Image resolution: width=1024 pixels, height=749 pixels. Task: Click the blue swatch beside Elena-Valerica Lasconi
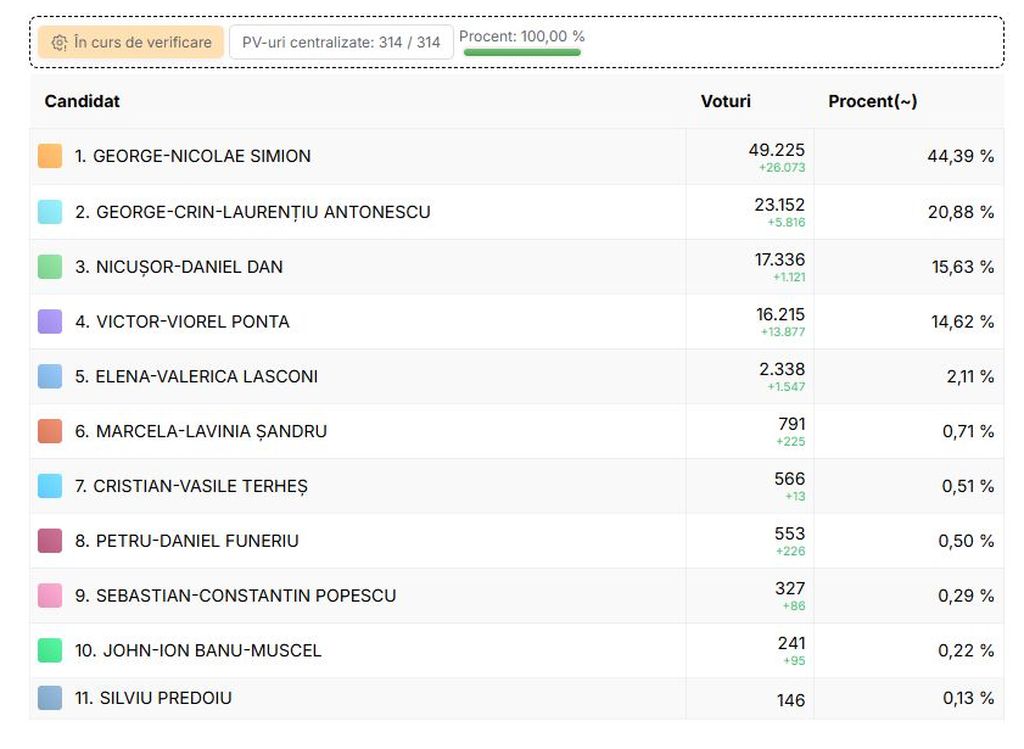(50, 377)
